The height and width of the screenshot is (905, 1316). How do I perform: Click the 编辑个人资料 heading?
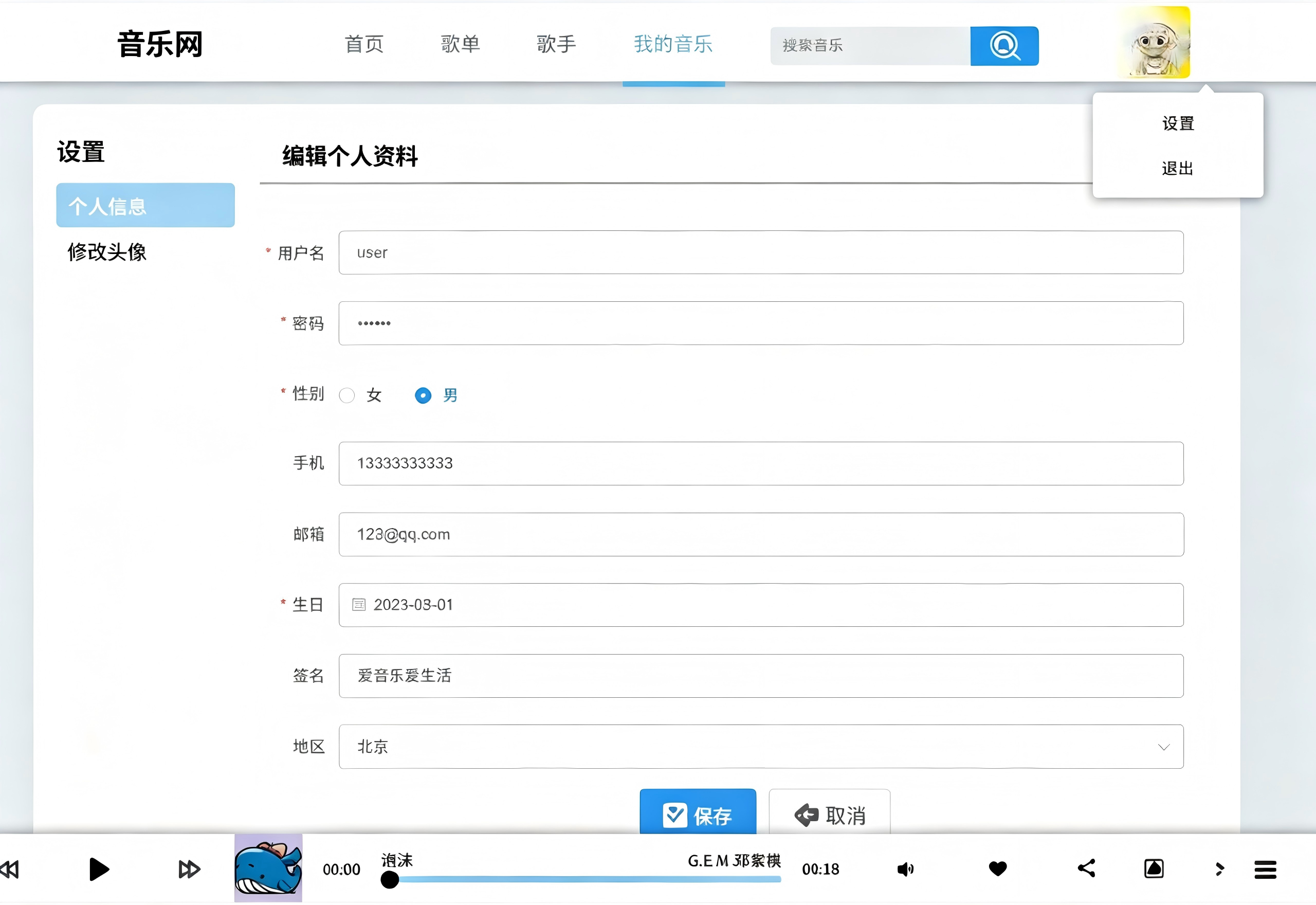point(350,156)
